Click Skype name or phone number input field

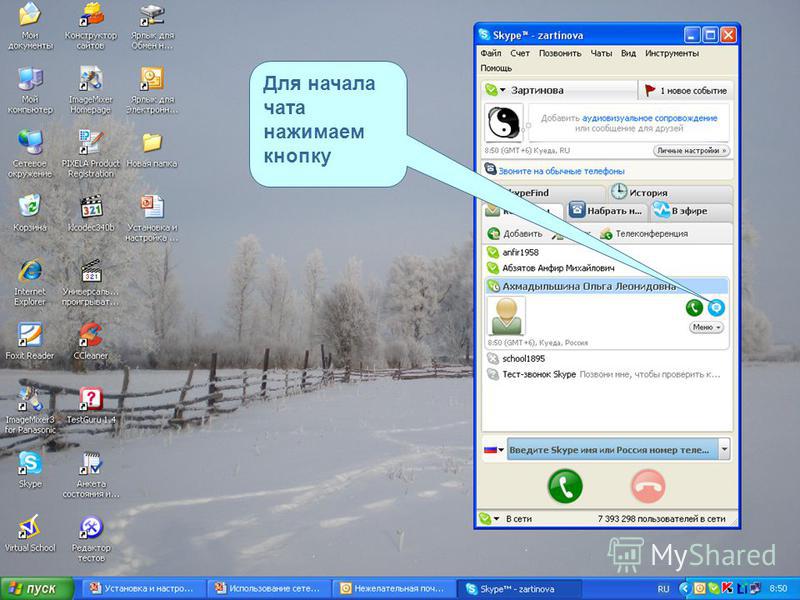tap(612, 449)
